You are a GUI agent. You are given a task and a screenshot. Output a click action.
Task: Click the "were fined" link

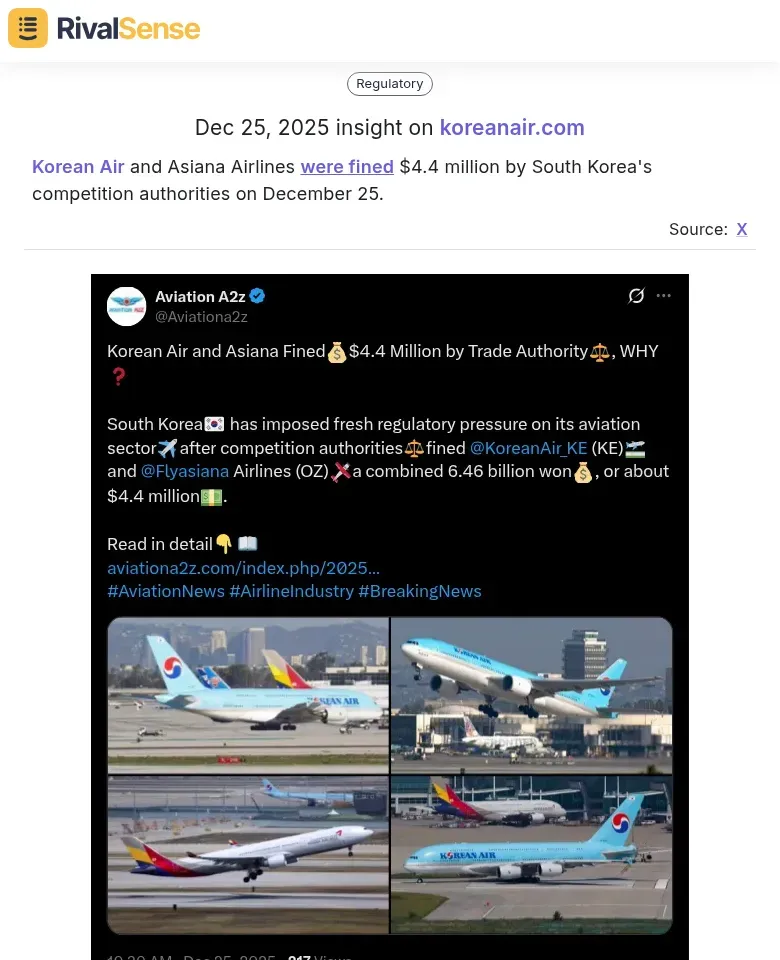(x=347, y=167)
